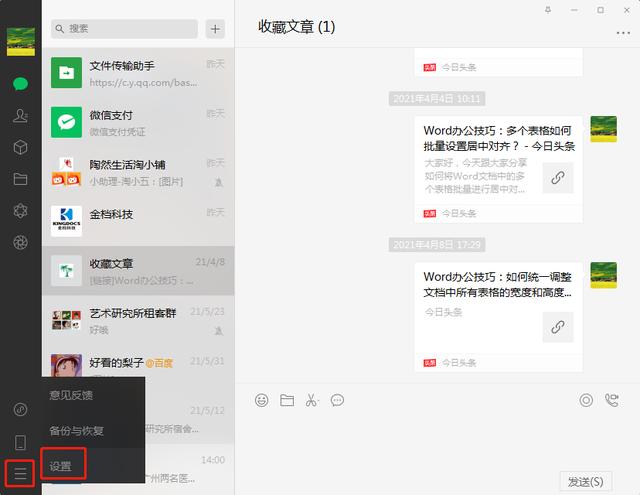The height and width of the screenshot is (495, 640).
Task: Click link icon in the 宽度和高度 article card
Action: (558, 327)
